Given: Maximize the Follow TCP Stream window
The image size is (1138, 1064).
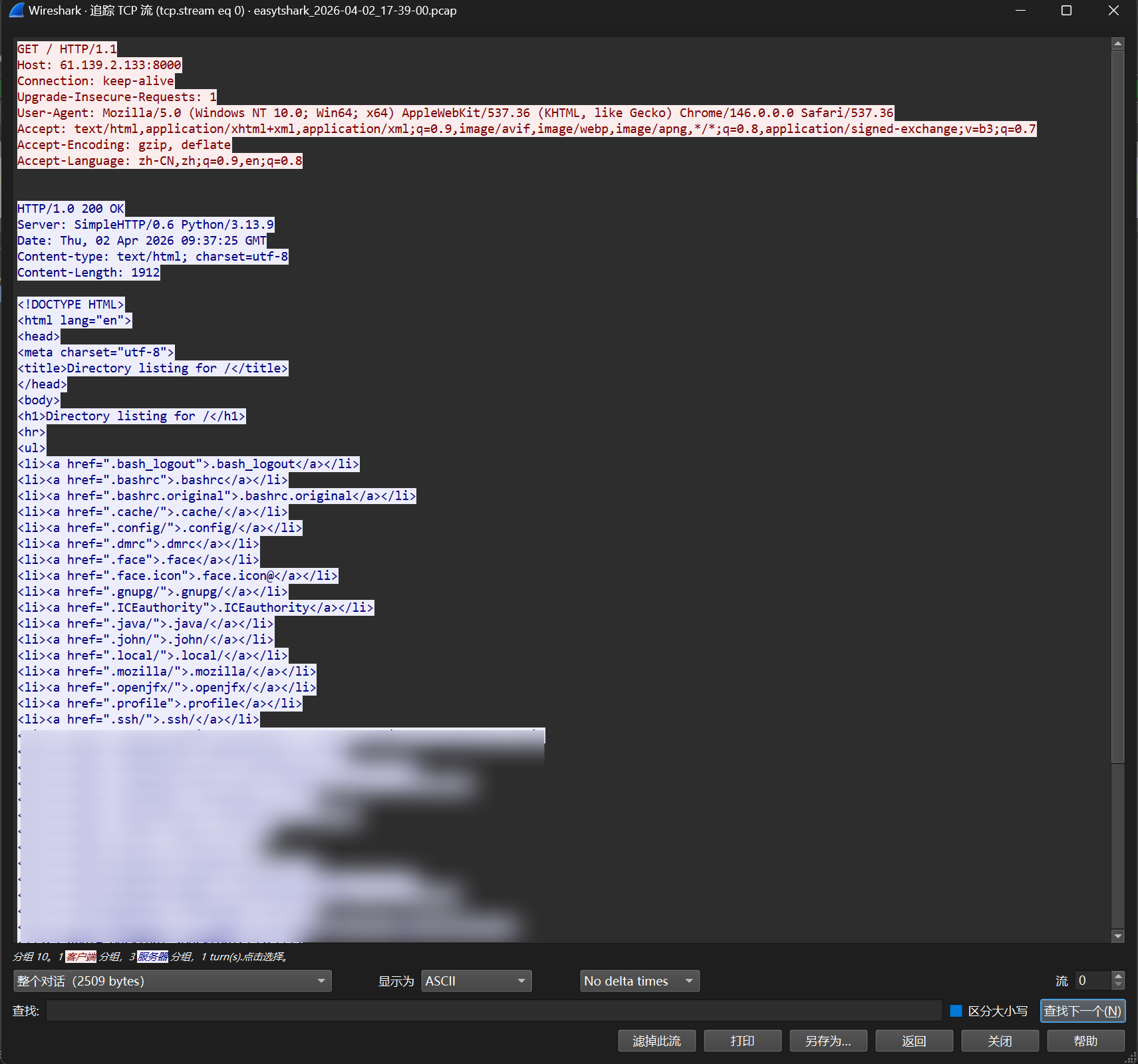Looking at the screenshot, I should click(x=1066, y=11).
